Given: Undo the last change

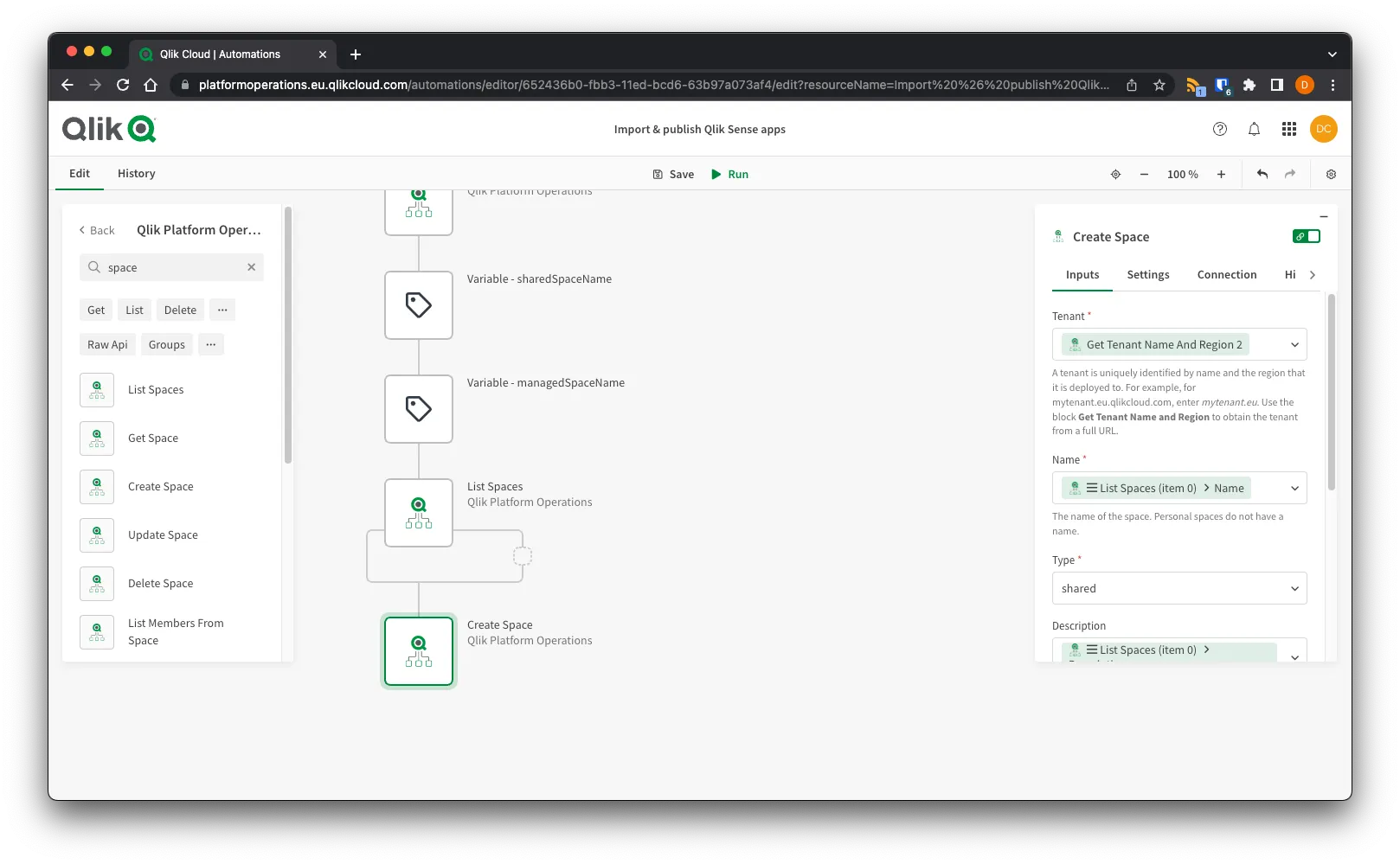Looking at the screenshot, I should tap(1262, 174).
